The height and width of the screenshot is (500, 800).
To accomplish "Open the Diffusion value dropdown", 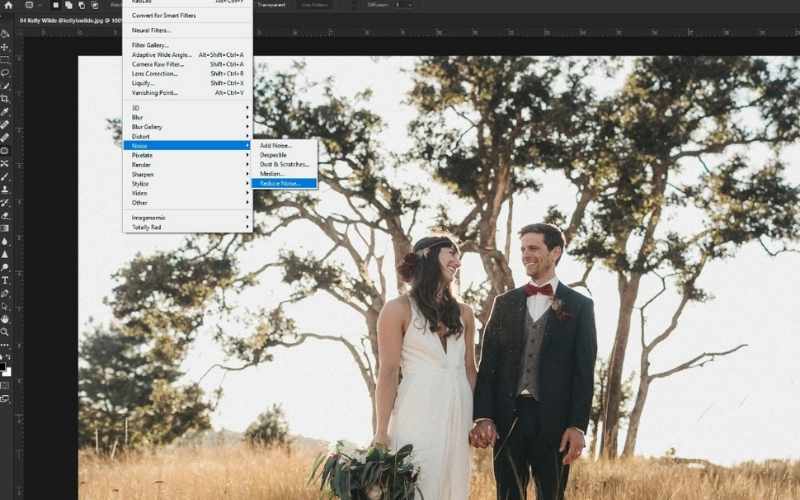I will [409, 5].
